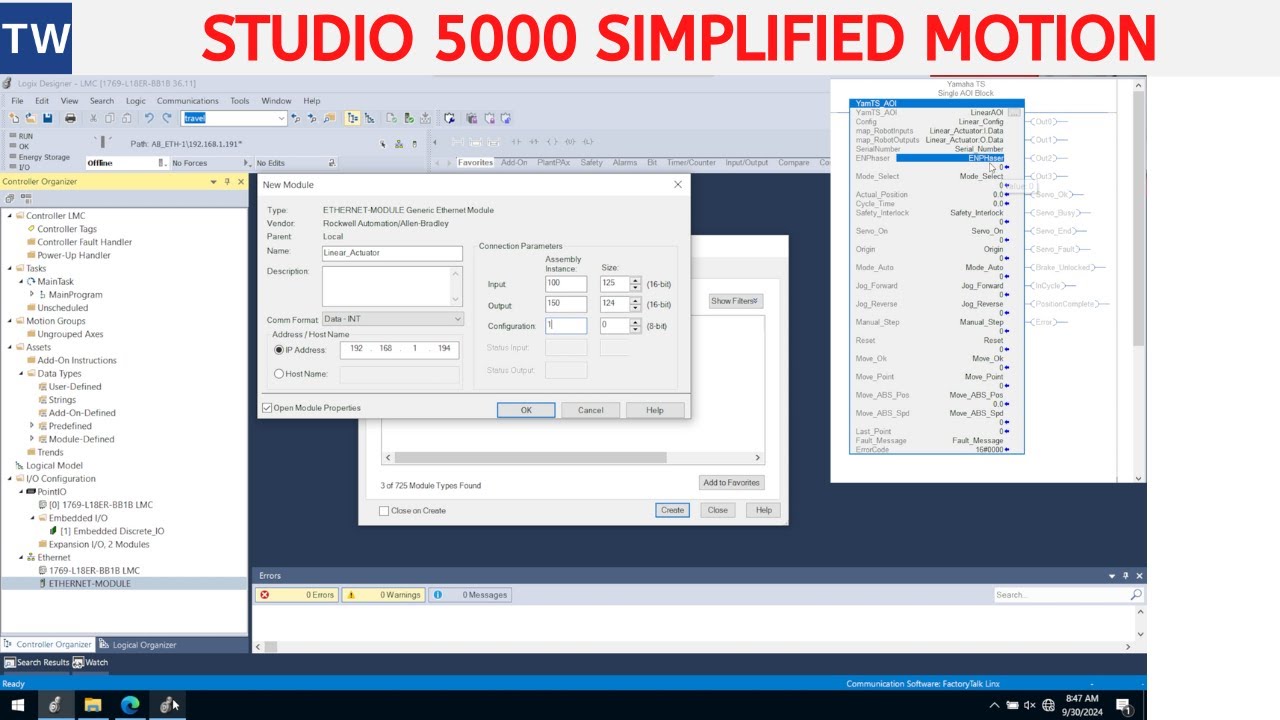This screenshot has width=1280, height=720.
Task: Click the errors red X icon
Action: pos(265,595)
